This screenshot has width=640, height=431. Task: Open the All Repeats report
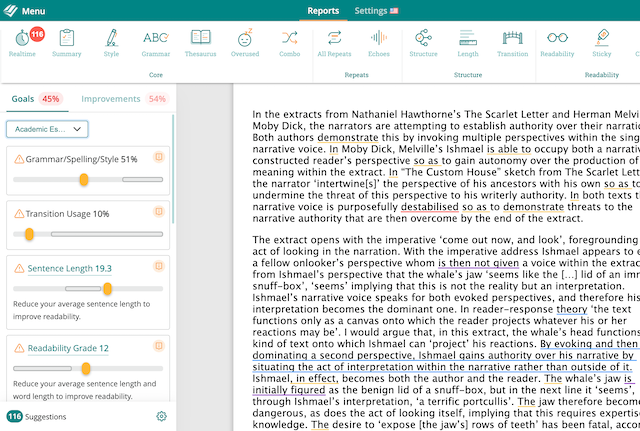(x=334, y=43)
